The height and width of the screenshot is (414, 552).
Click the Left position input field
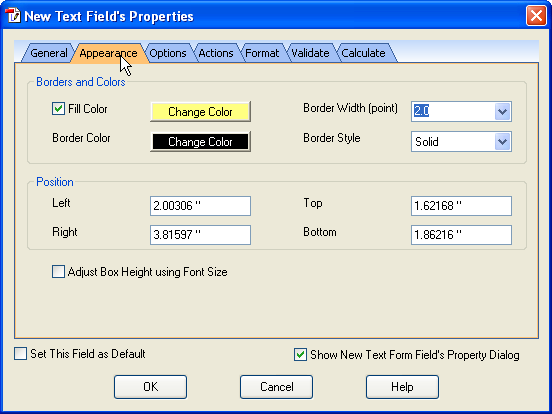tap(200, 206)
